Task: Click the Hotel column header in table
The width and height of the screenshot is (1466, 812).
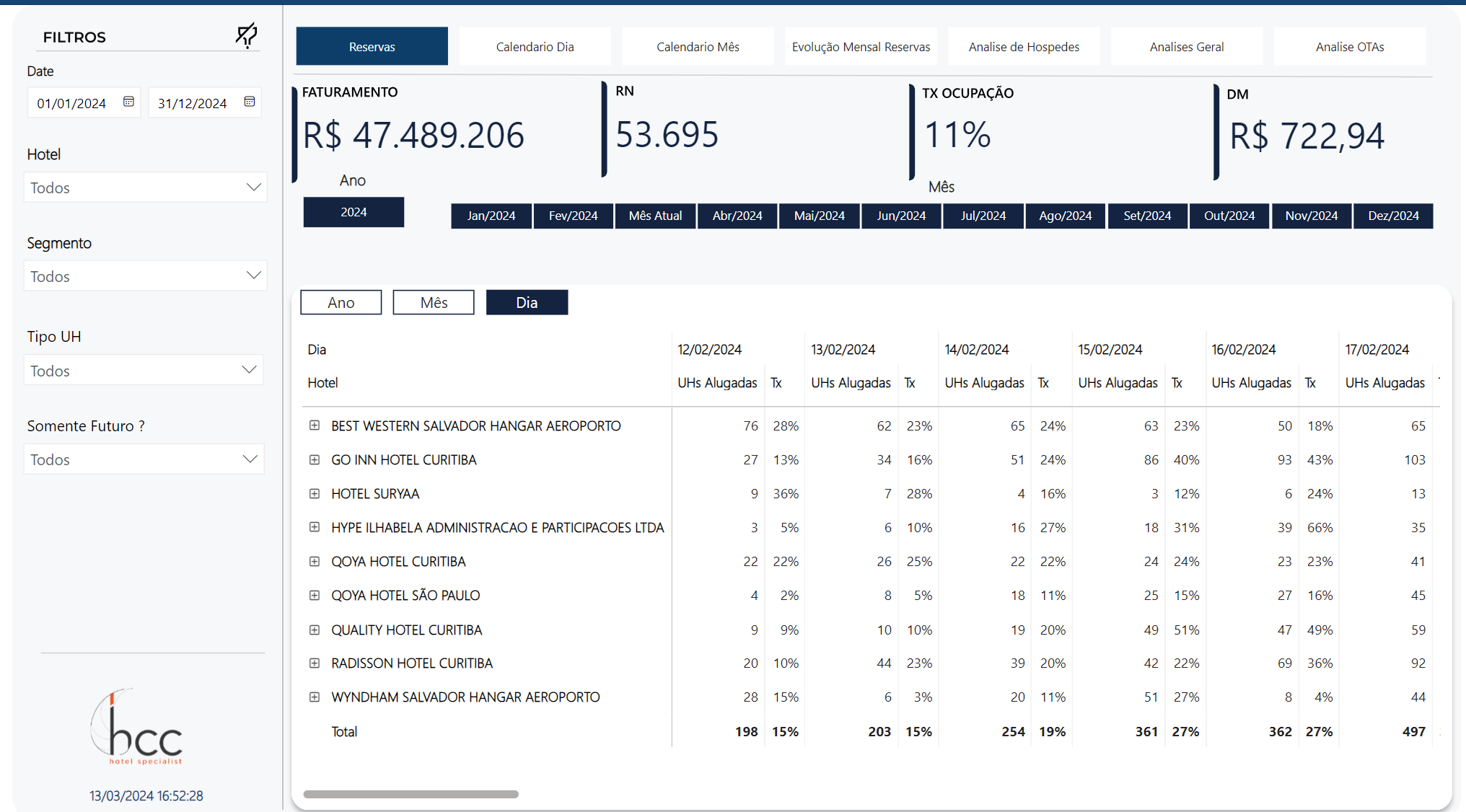Action: point(322,382)
